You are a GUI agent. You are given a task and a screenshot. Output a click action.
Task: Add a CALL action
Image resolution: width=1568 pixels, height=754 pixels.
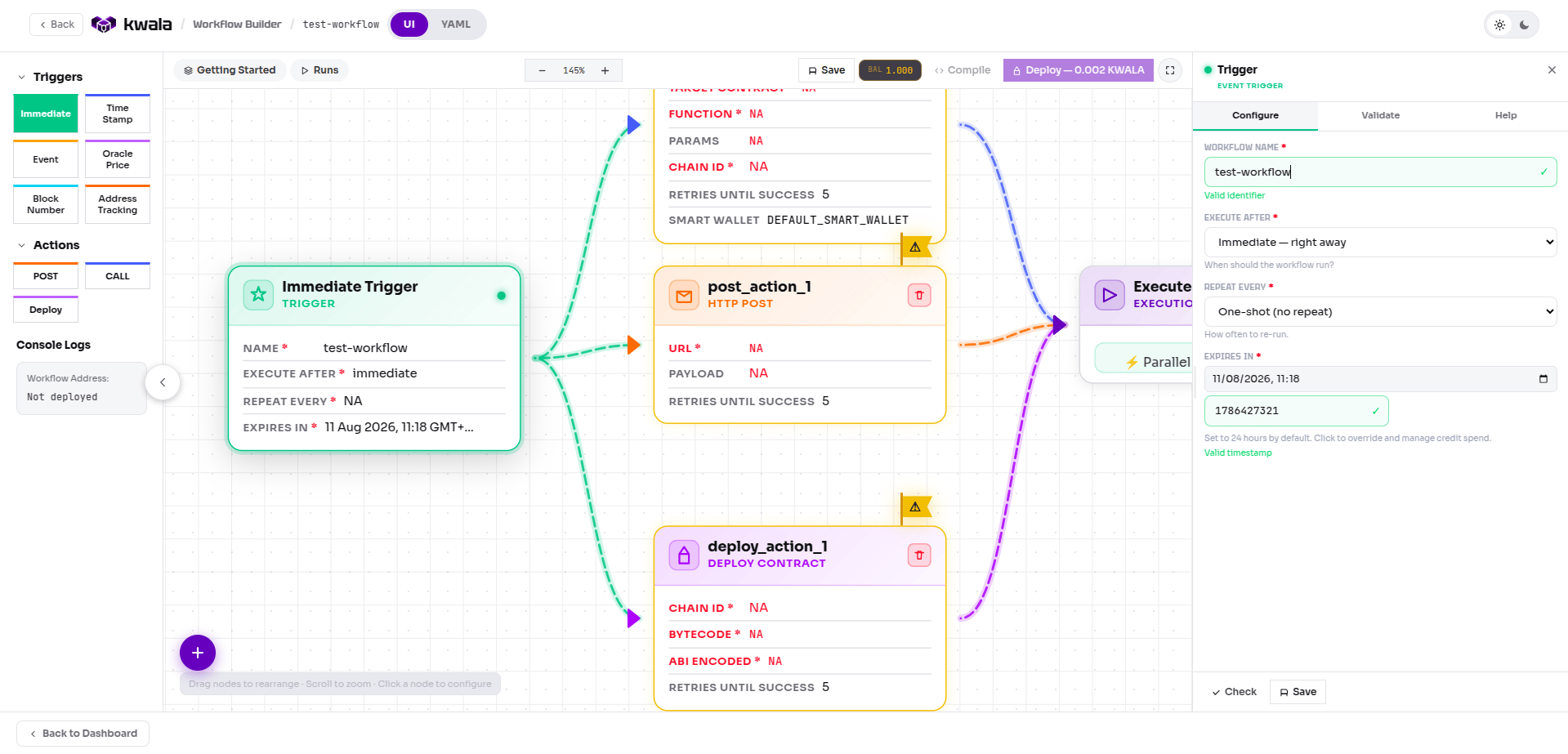(118, 276)
